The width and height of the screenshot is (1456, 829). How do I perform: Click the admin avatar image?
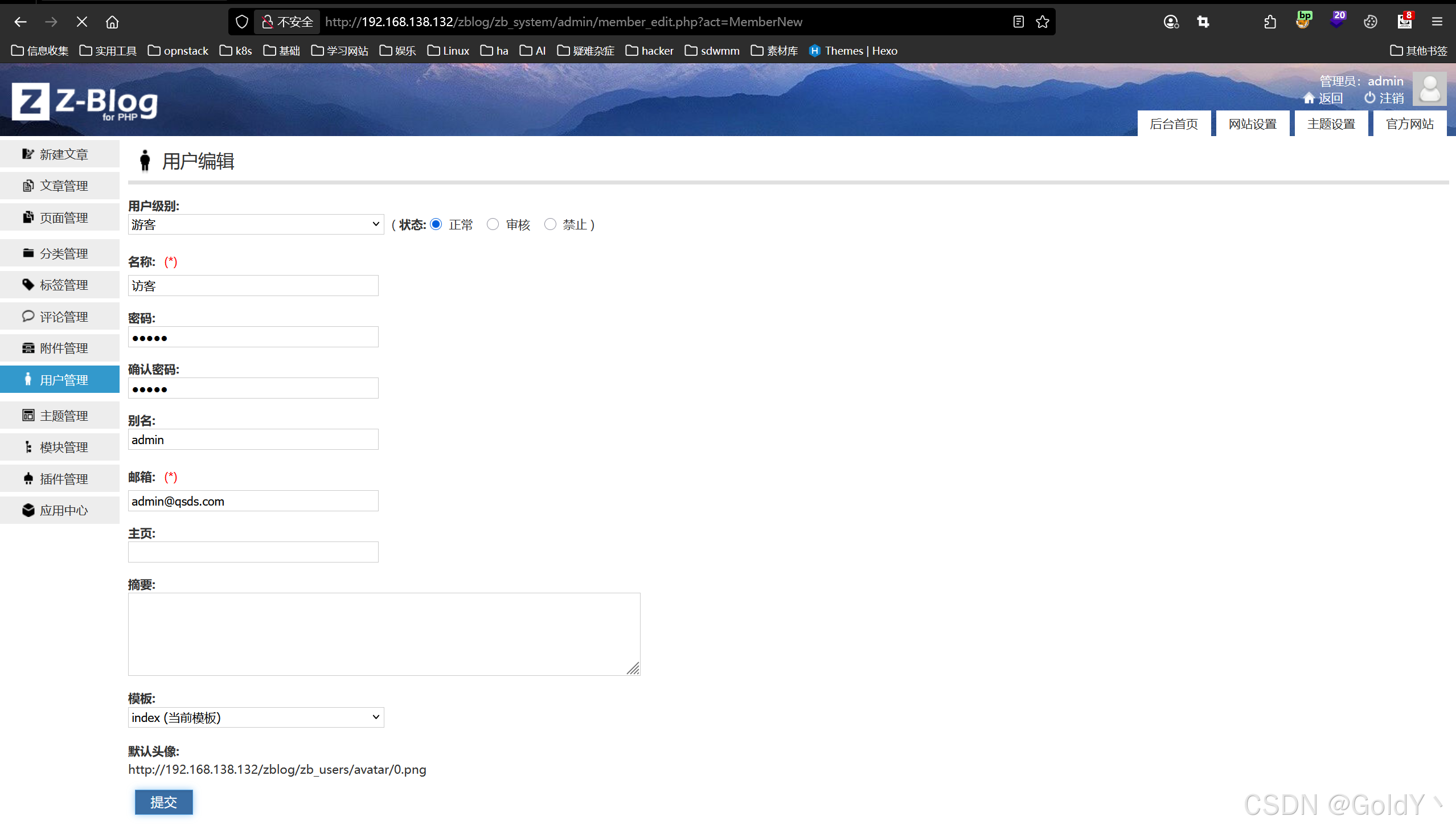[x=1429, y=89]
